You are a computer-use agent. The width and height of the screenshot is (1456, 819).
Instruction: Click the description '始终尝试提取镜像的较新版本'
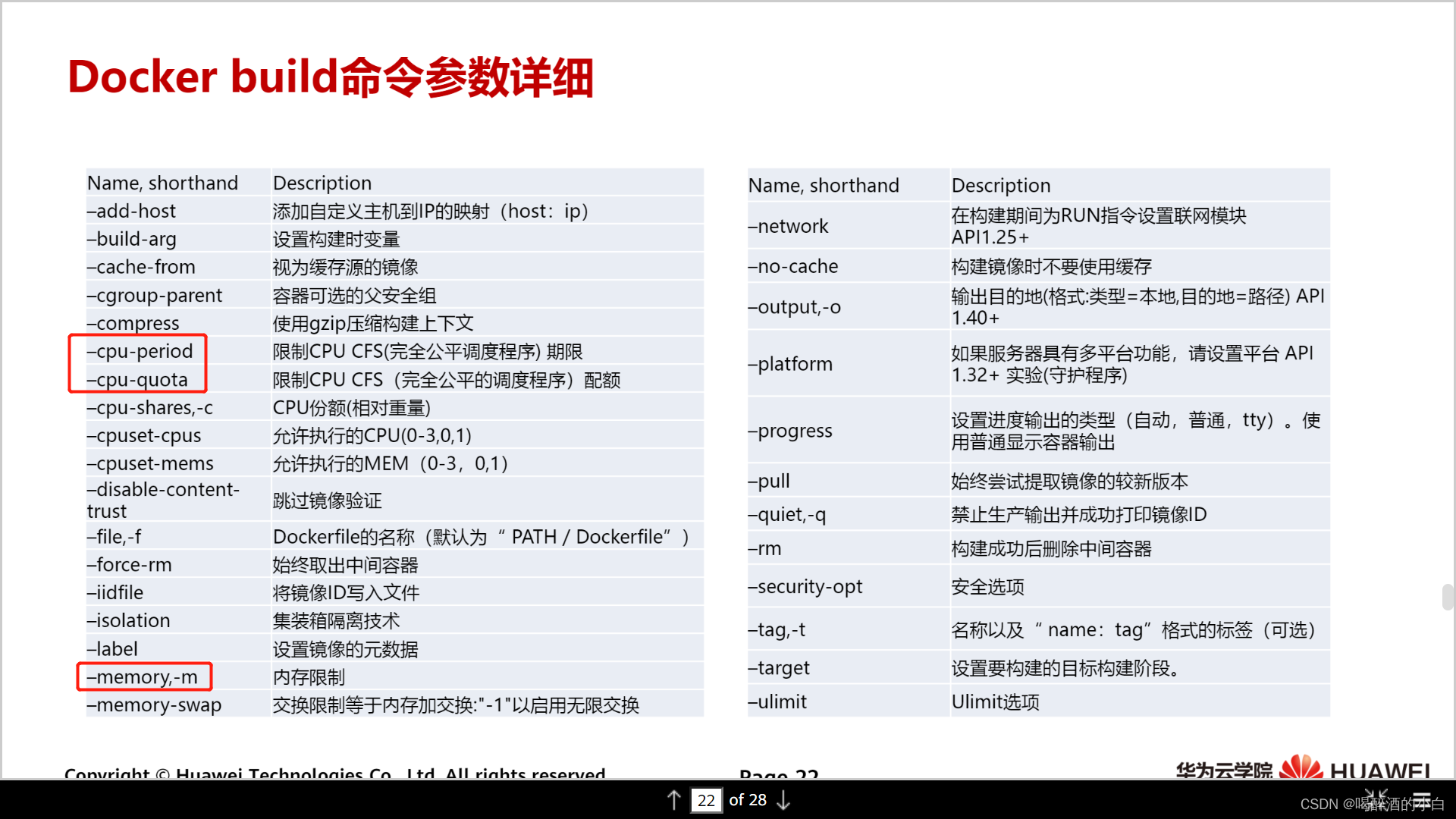tap(1069, 481)
